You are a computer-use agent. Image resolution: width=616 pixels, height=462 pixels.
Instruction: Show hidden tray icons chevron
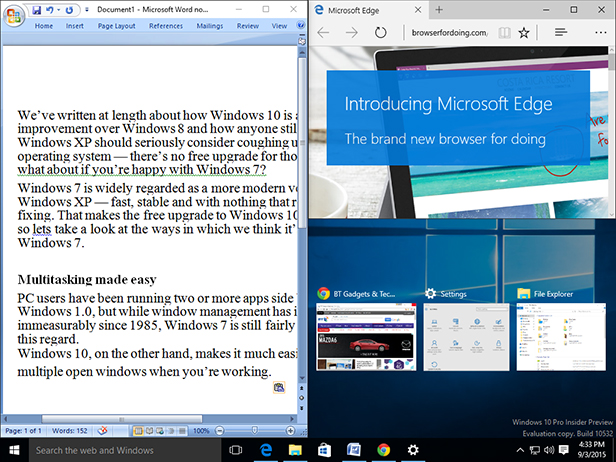coord(520,450)
